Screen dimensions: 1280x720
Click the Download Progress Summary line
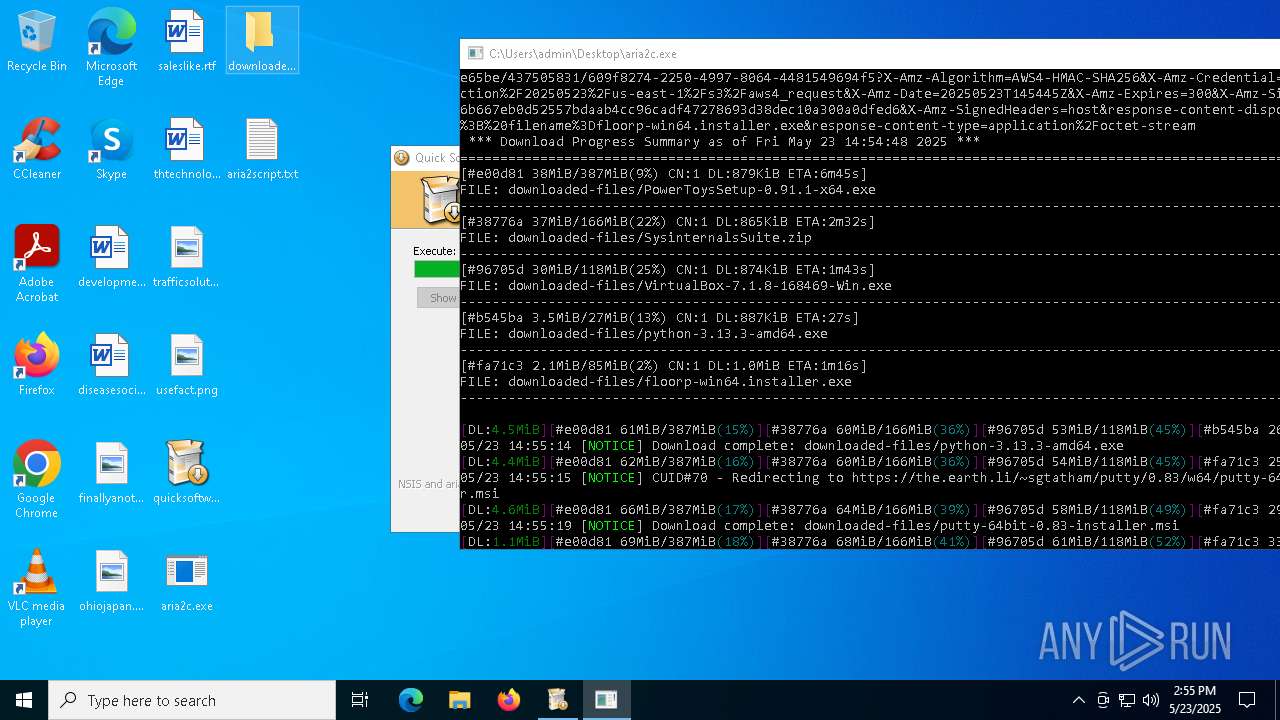click(x=724, y=142)
